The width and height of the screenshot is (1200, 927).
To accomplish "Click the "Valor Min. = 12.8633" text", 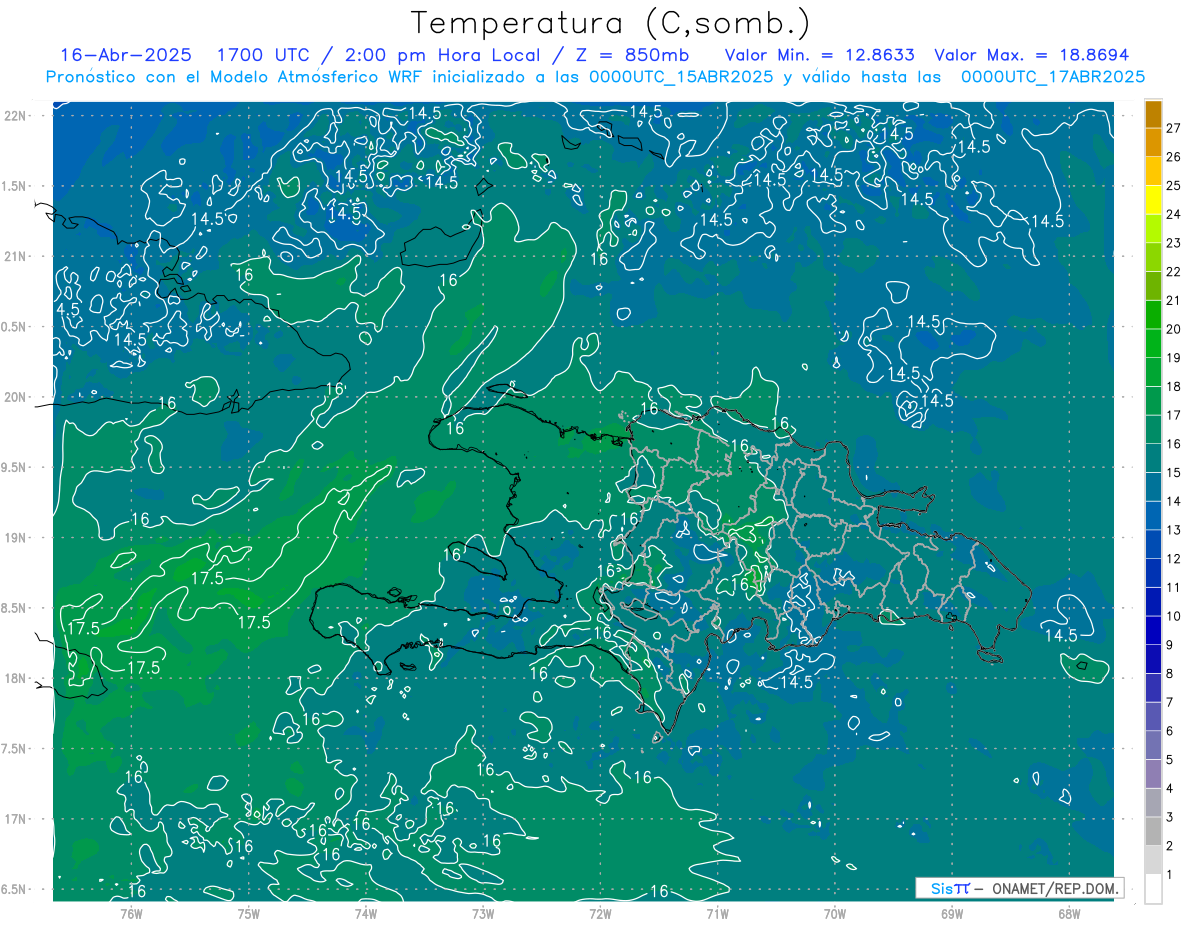I will point(820,55).
